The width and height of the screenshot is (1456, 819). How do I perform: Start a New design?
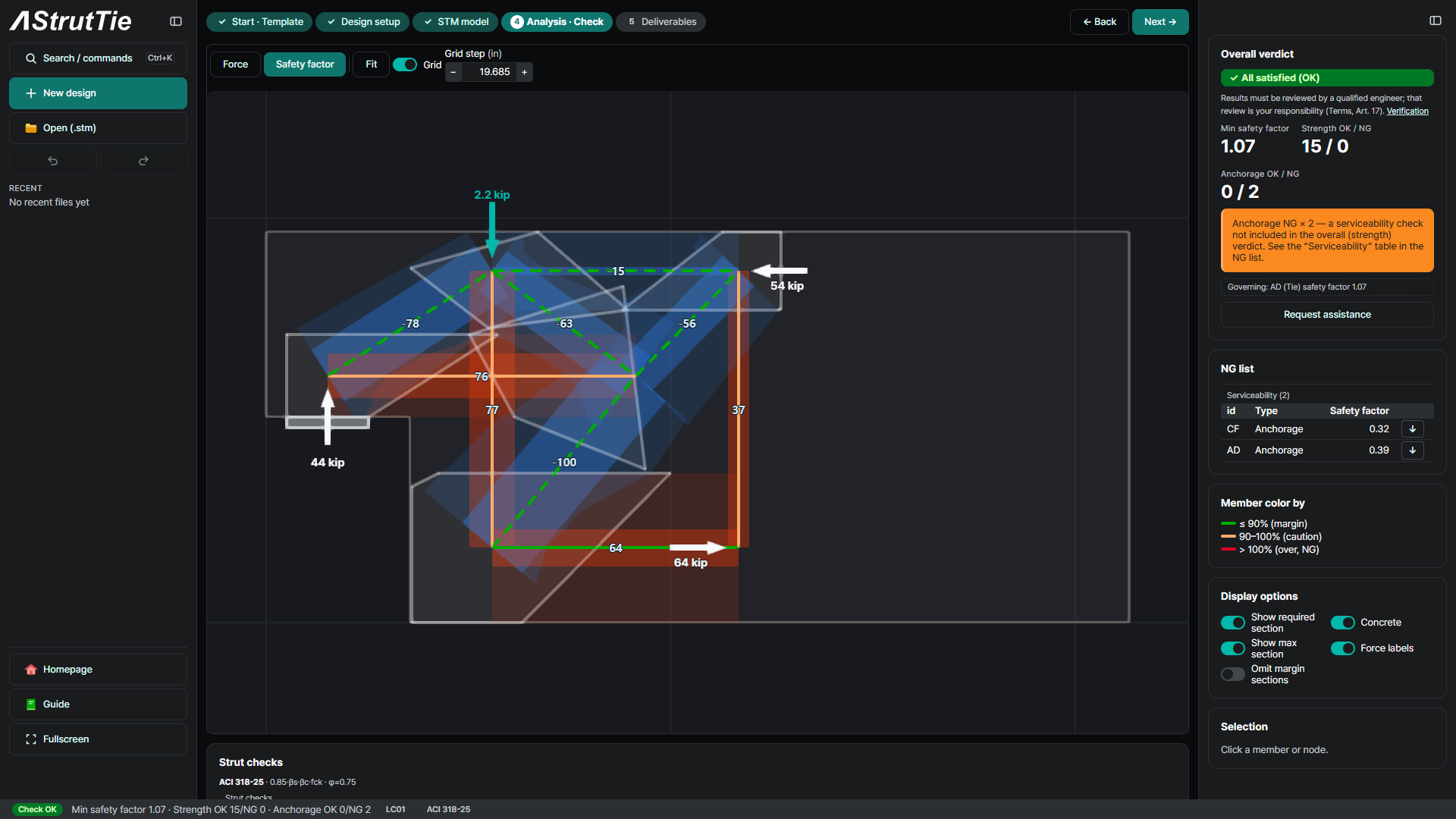tap(98, 93)
